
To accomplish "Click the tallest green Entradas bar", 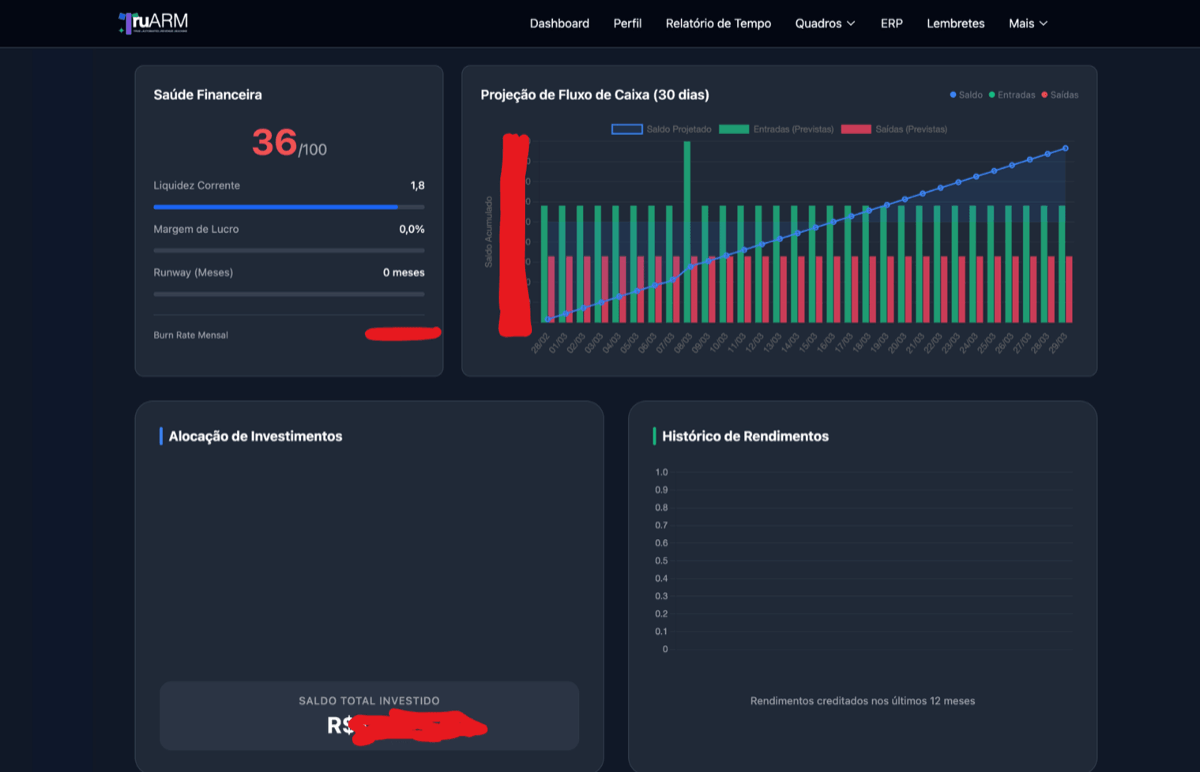I will click(687, 231).
